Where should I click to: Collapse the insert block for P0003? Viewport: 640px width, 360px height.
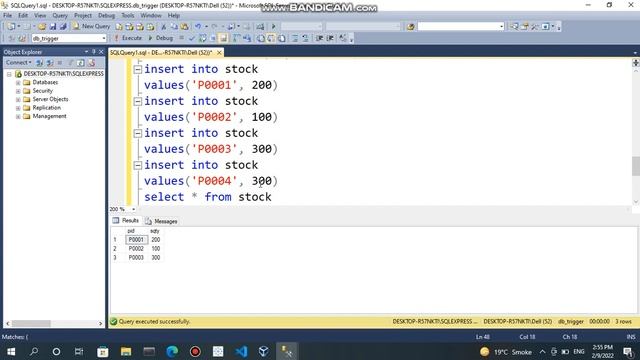coord(138,133)
